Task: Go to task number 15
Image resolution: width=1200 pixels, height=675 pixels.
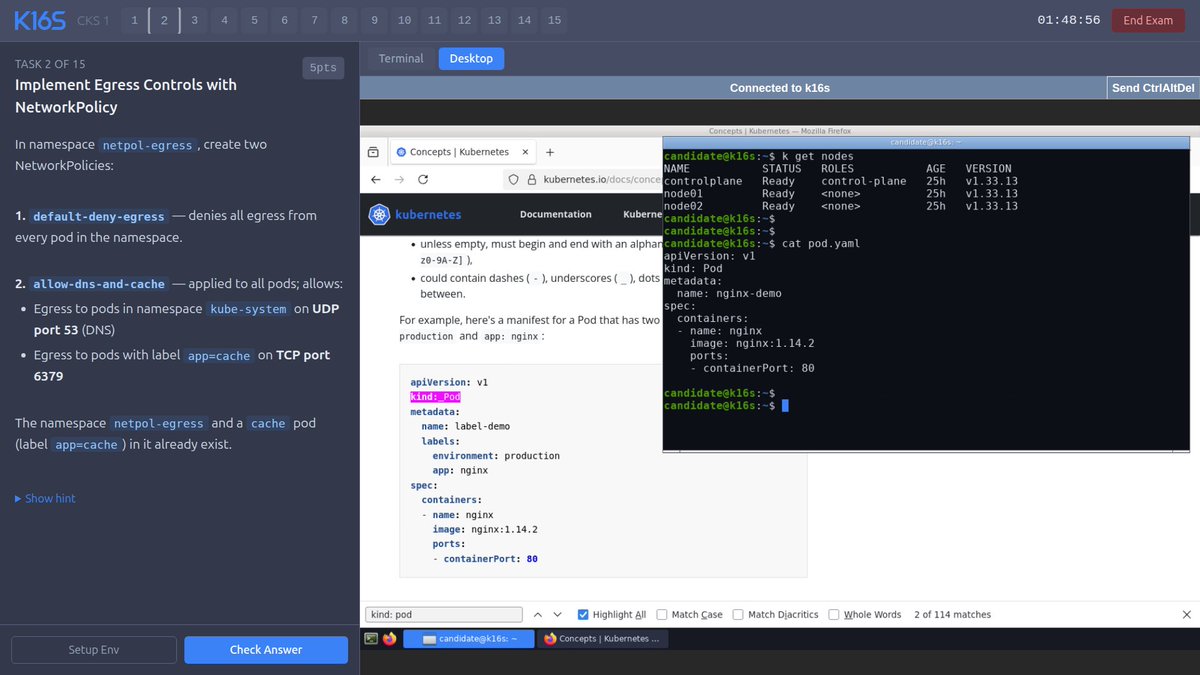Action: point(554,20)
